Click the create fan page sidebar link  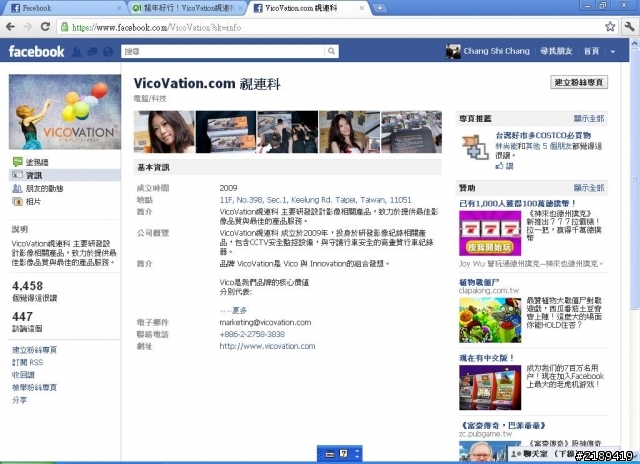coord(34,350)
